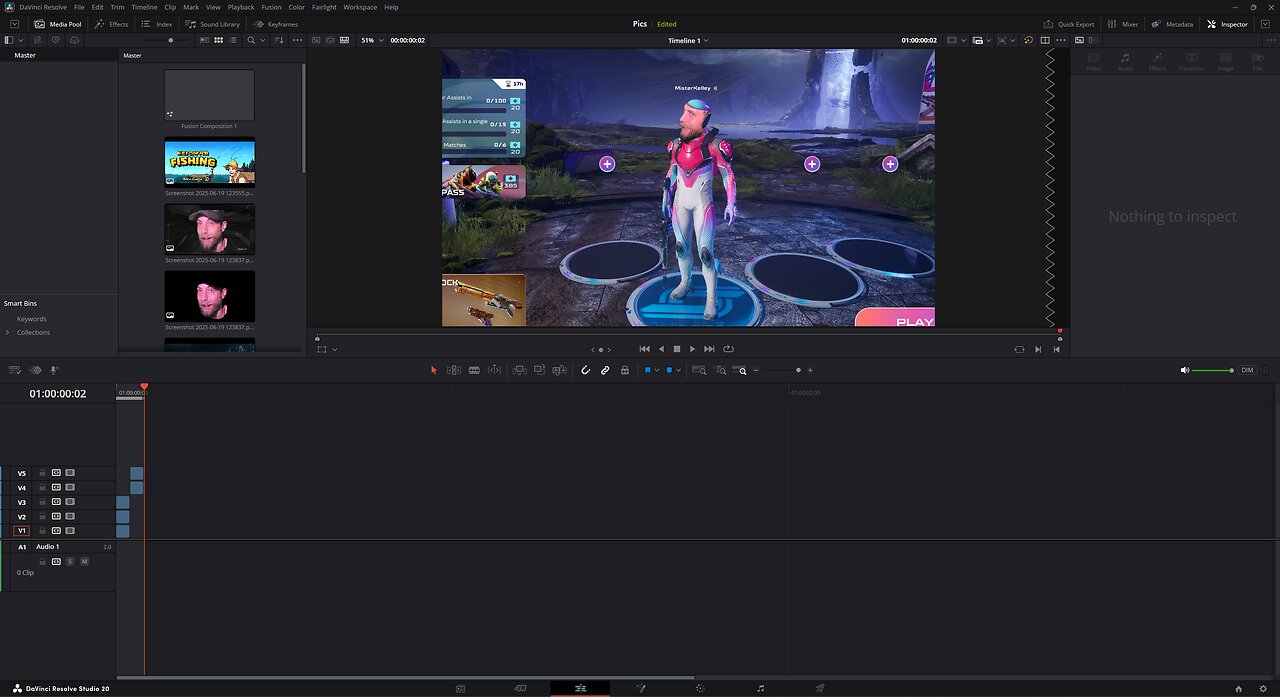
Task: Click timeline Full Extent Zoom icon
Action: (700, 370)
